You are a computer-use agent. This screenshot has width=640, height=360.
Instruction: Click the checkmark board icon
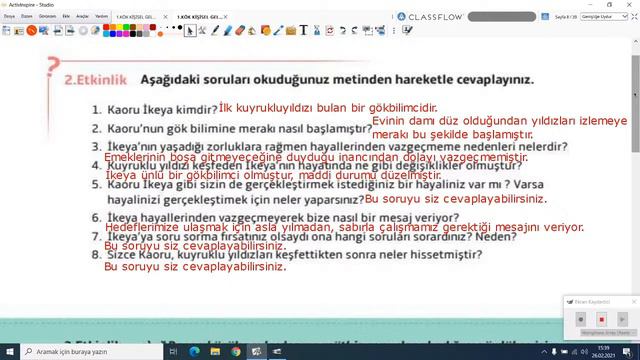(407, 30)
